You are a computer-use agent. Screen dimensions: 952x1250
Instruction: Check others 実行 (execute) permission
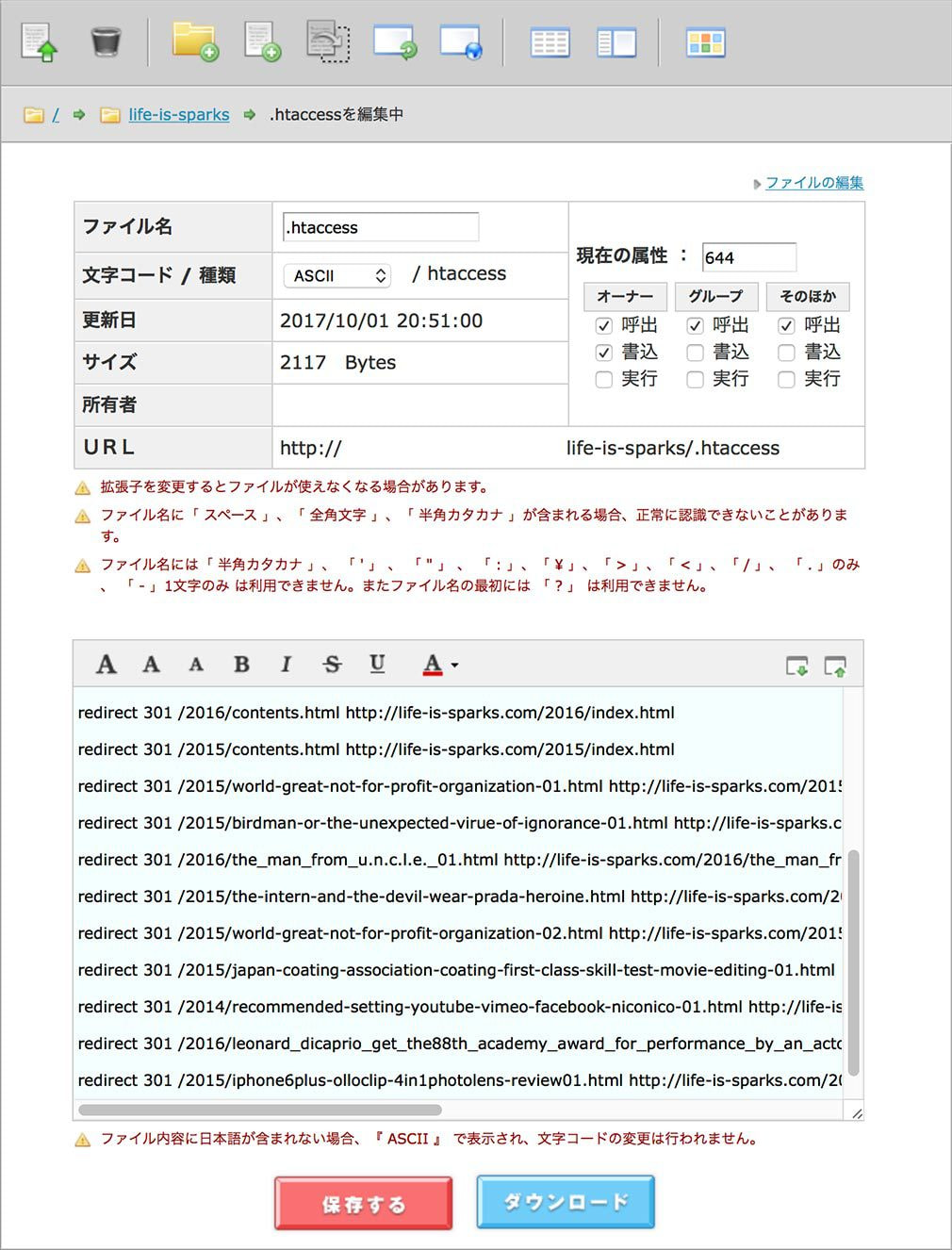coord(786,380)
